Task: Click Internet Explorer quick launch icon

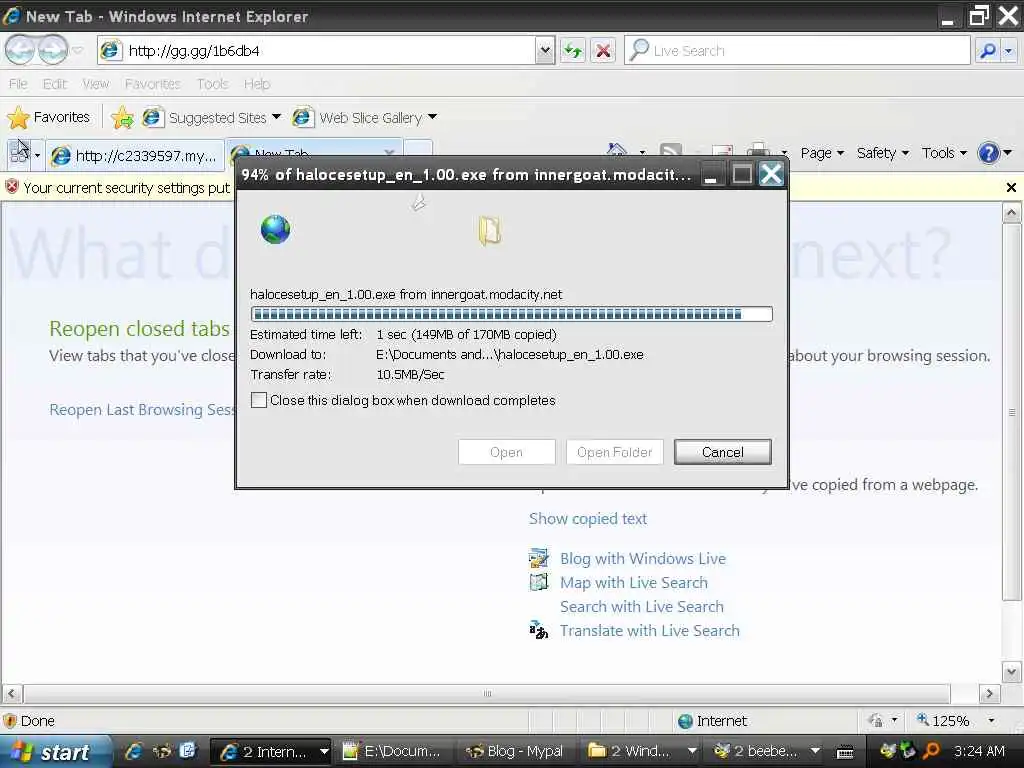Action: pos(134,751)
